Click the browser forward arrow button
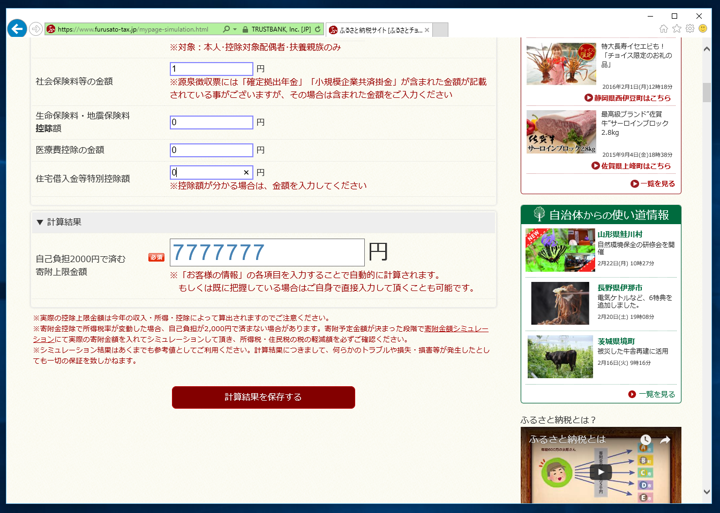720x513 pixels. (36, 29)
